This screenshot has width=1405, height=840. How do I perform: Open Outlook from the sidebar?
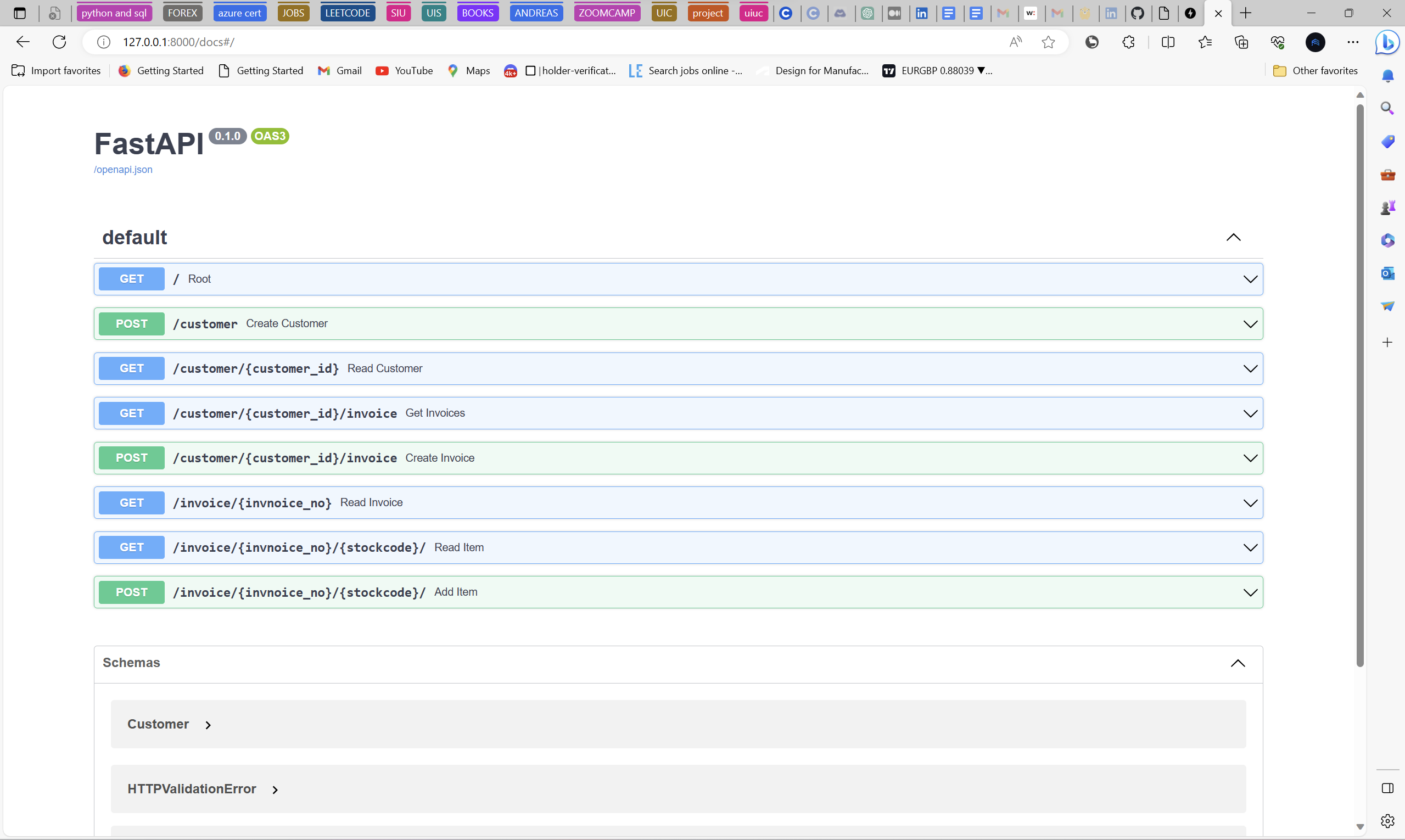(x=1387, y=273)
